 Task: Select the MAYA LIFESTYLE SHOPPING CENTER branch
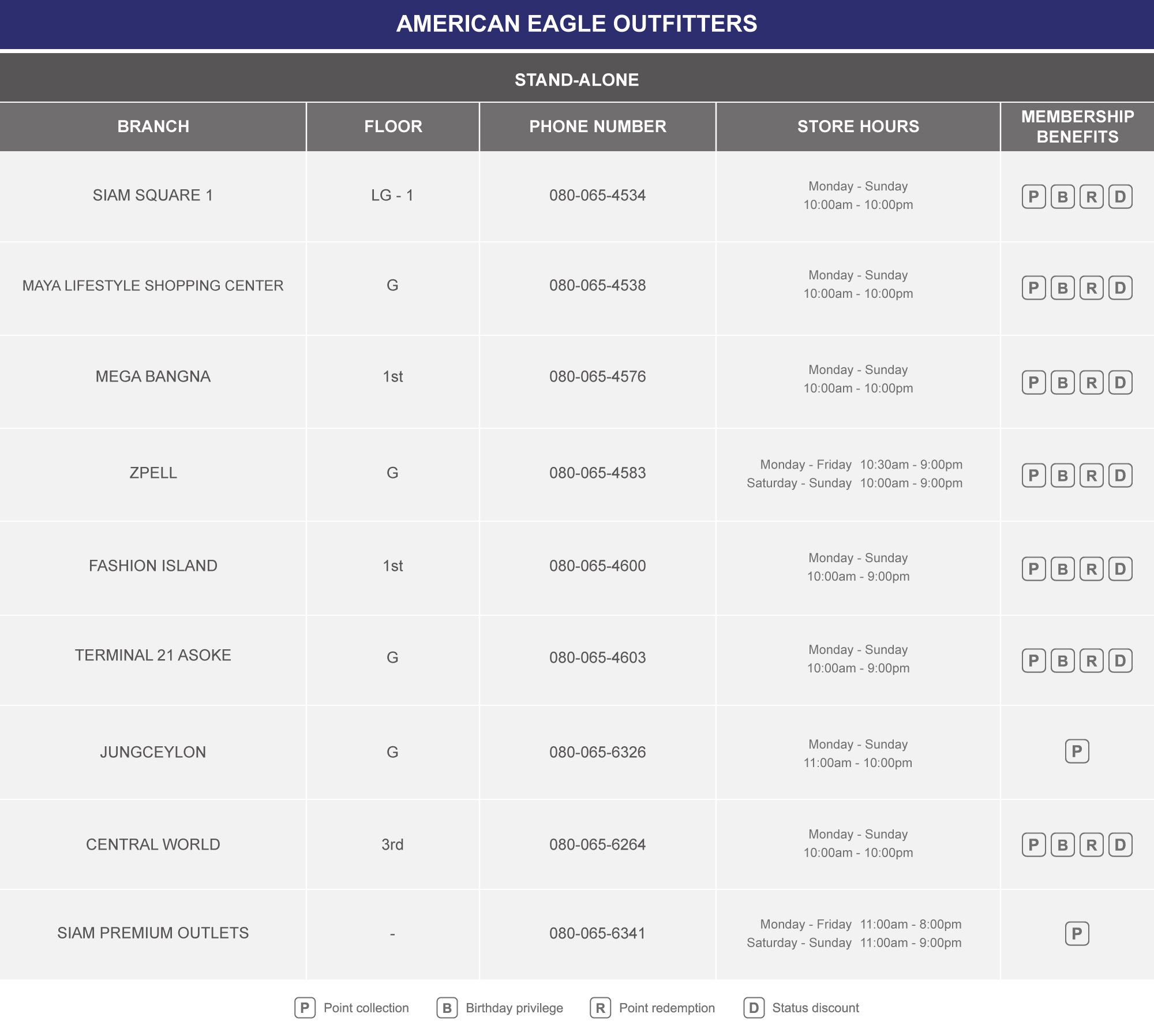tap(153, 286)
